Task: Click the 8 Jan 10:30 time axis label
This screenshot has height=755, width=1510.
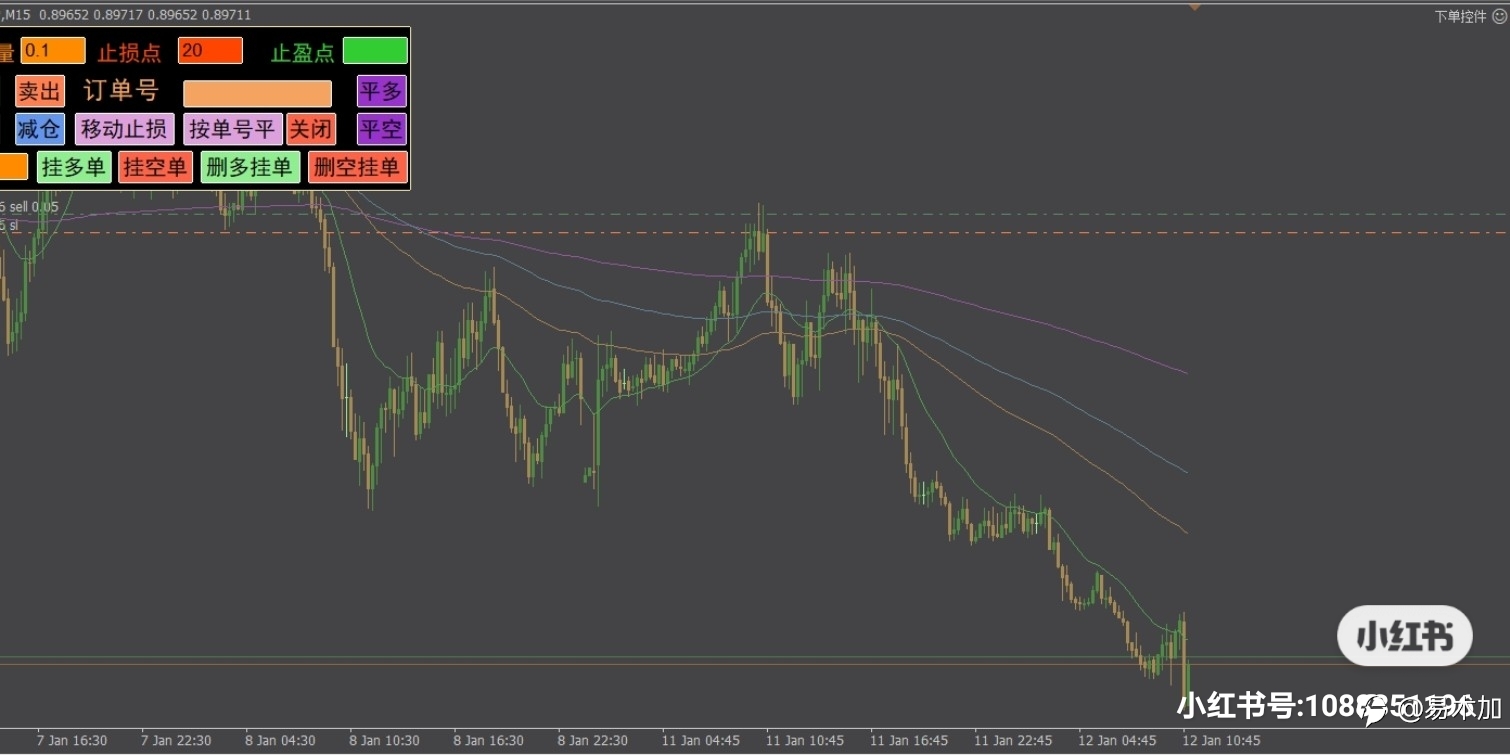Action: click(384, 741)
